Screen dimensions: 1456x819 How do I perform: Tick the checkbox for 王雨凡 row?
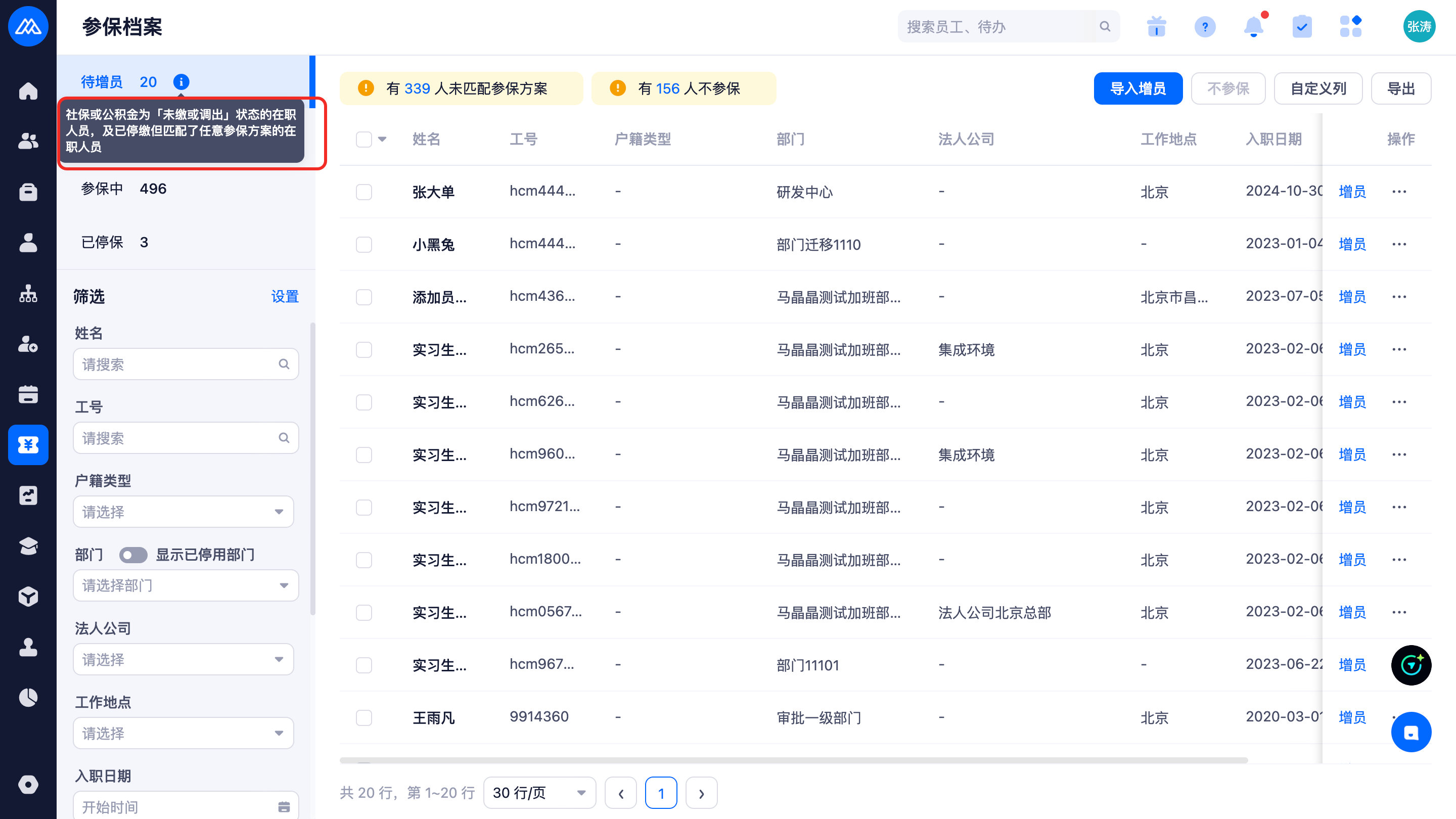[364, 718]
